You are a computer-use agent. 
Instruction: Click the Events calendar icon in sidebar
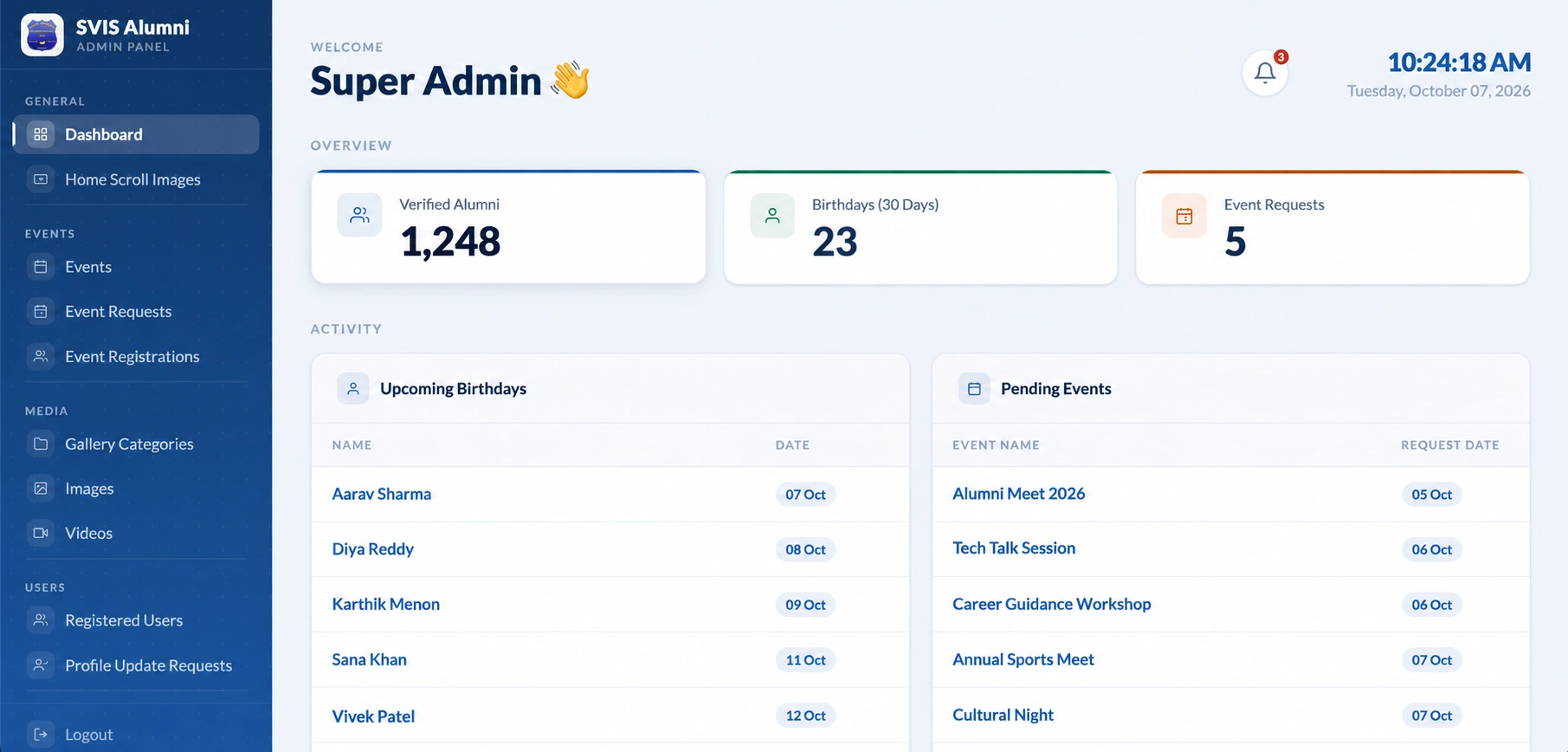(x=41, y=267)
